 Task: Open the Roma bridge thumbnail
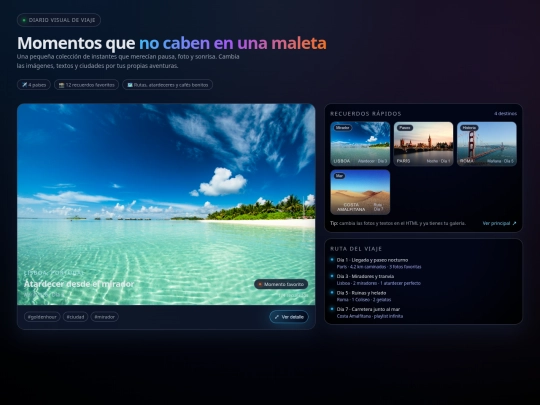click(x=487, y=144)
